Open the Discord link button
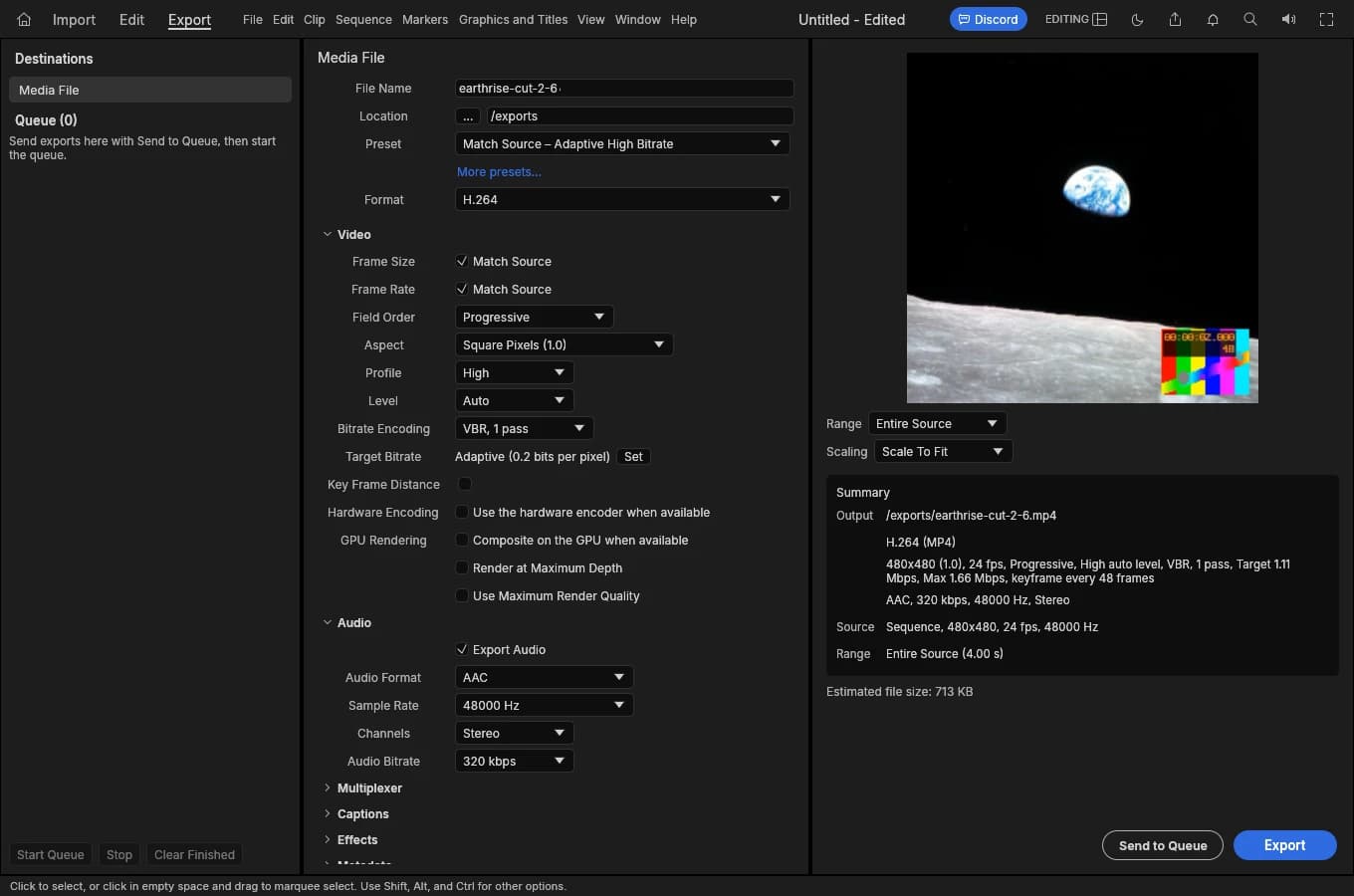 tap(988, 19)
